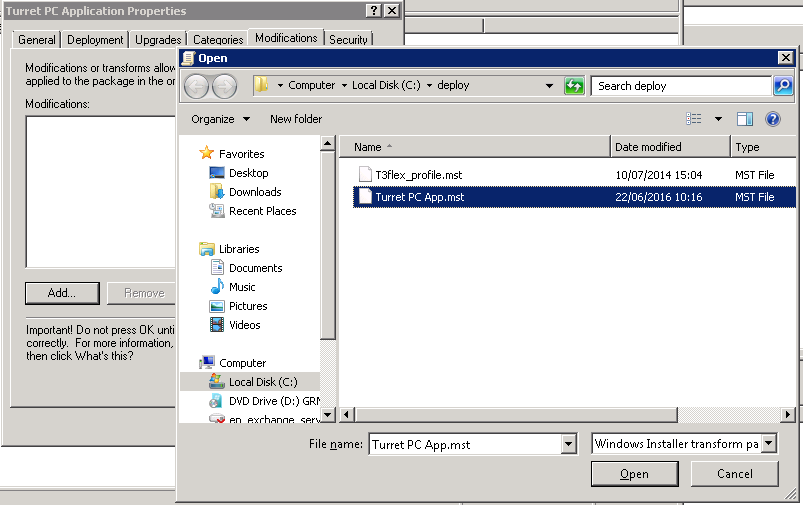Expand the arrow before Local Disk (C:) breadcrumb
This screenshot has height=505, width=803.
[344, 86]
